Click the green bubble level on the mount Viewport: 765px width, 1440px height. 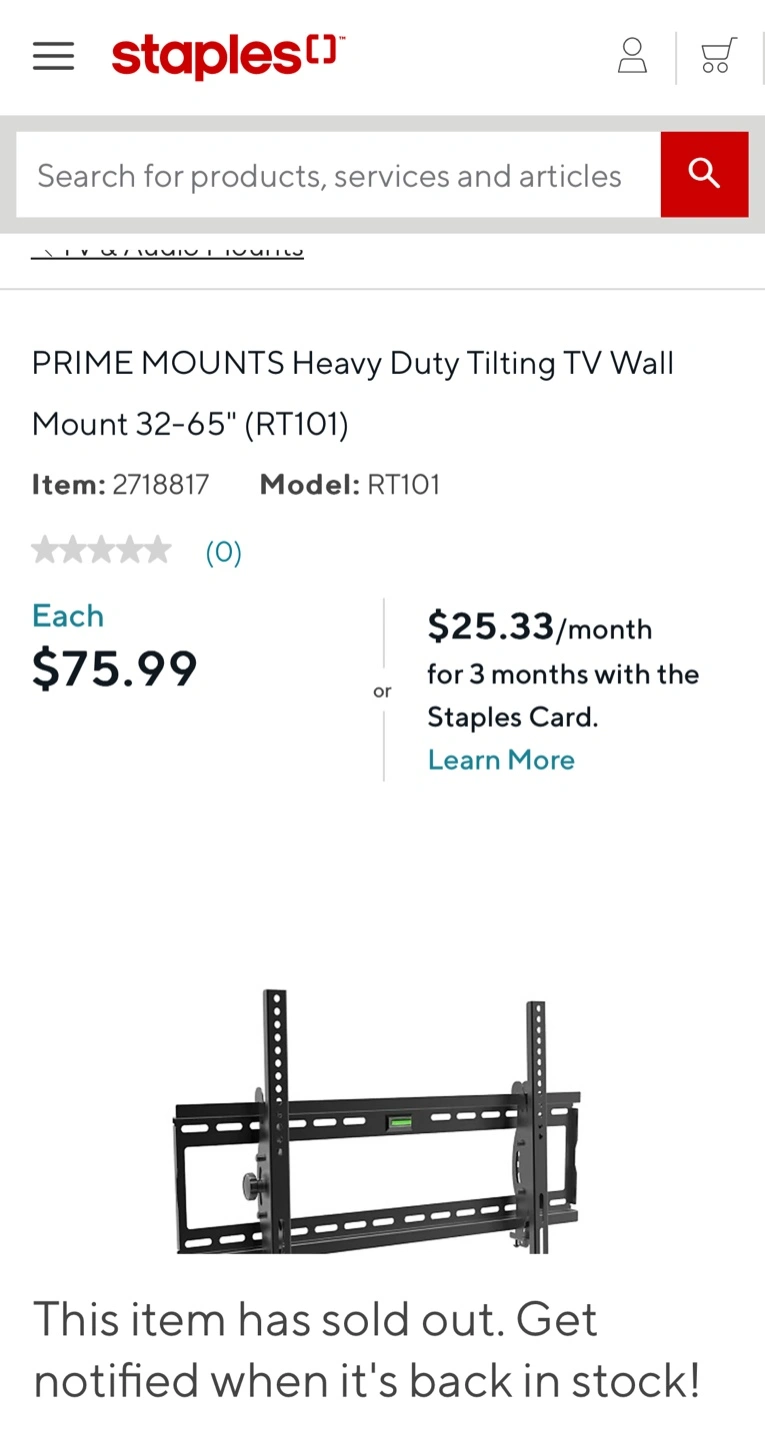point(400,1120)
